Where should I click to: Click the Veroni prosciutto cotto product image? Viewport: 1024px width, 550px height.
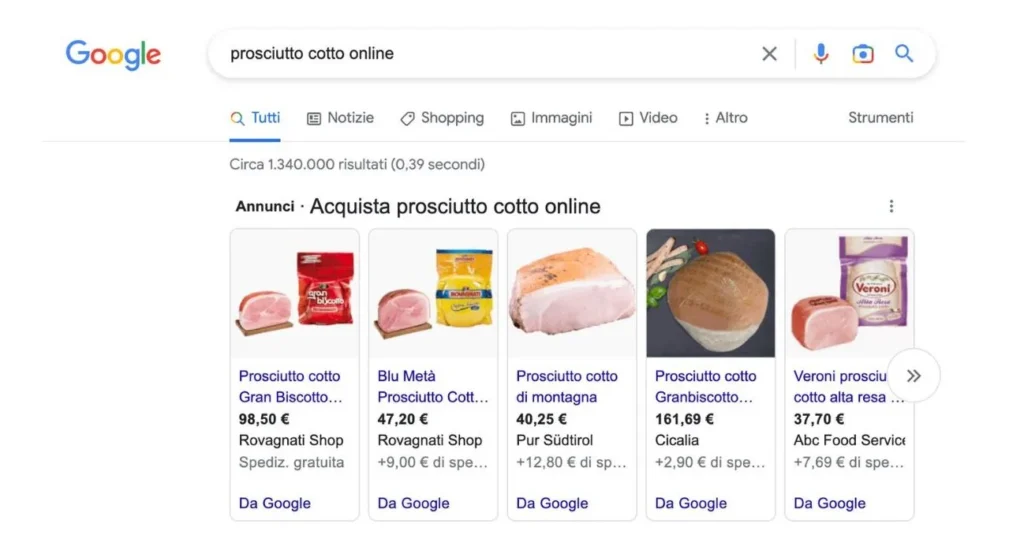[x=849, y=294]
